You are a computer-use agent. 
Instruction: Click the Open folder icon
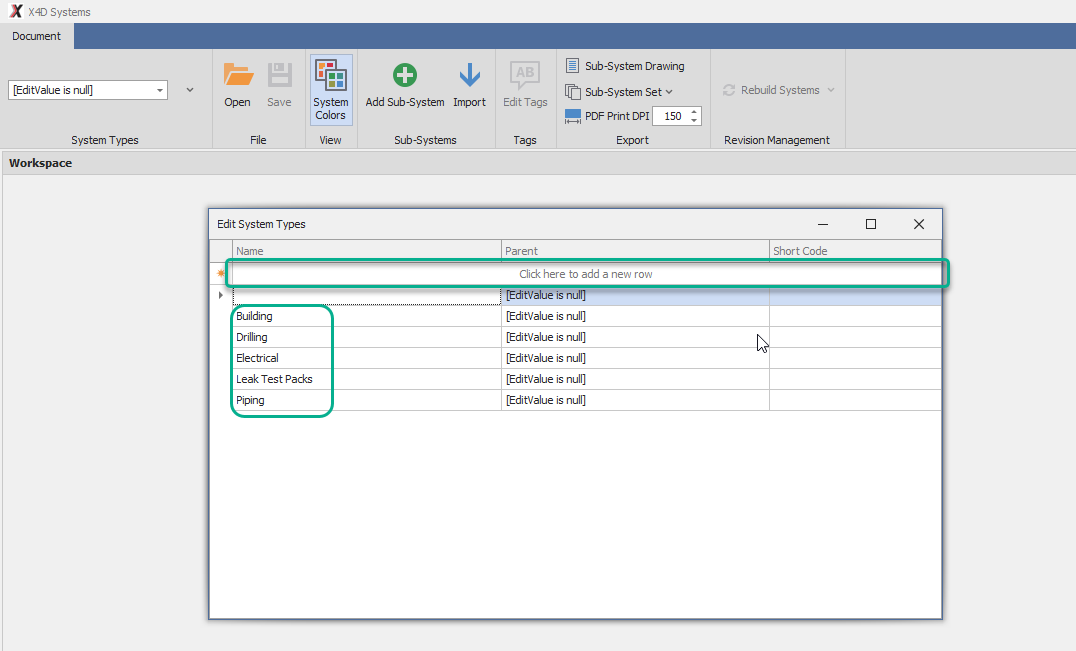click(x=237, y=76)
